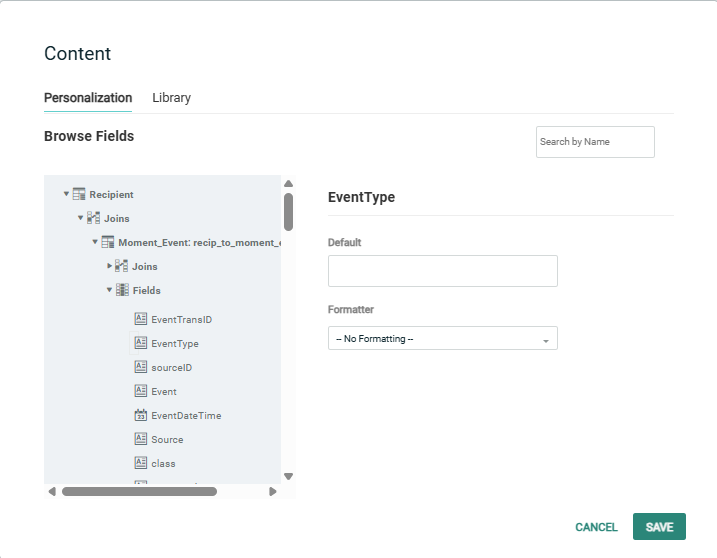The height and width of the screenshot is (558, 717).
Task: Select the Personalization tab
Action: point(88,98)
